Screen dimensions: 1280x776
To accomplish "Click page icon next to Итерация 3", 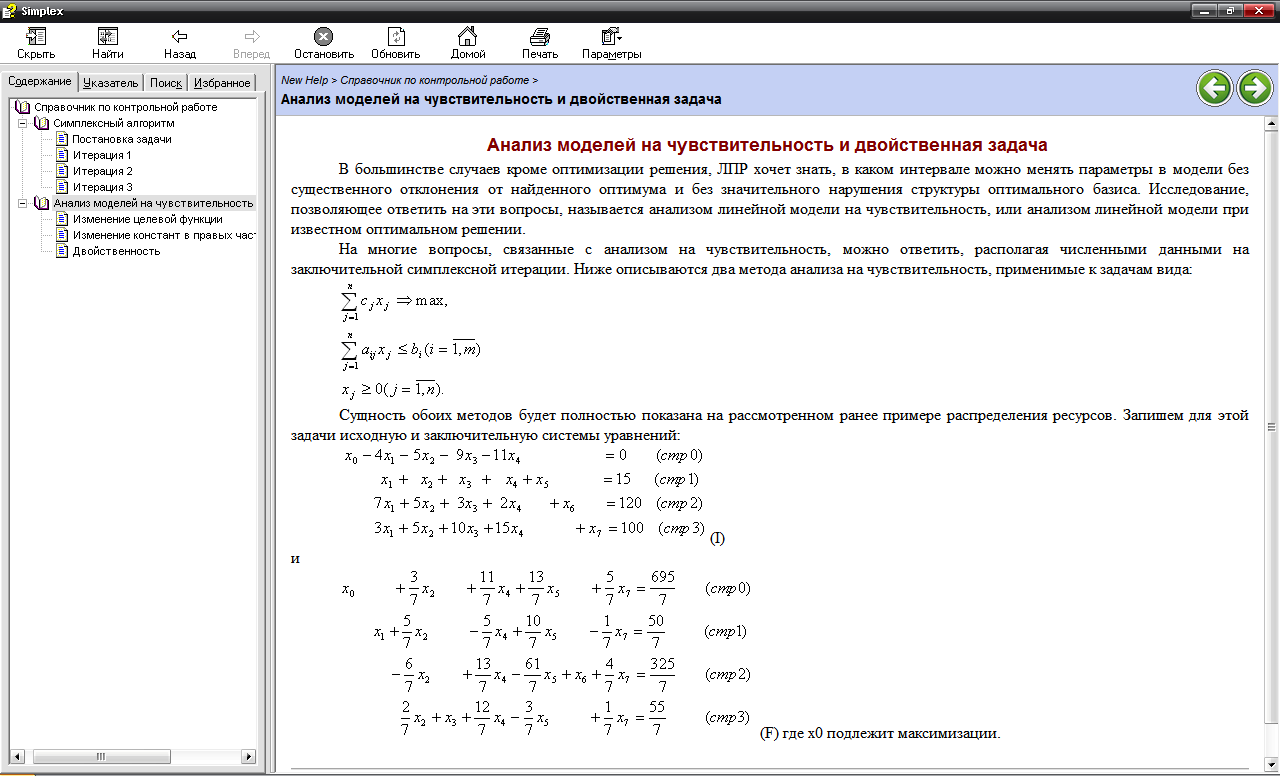I will pos(62,187).
